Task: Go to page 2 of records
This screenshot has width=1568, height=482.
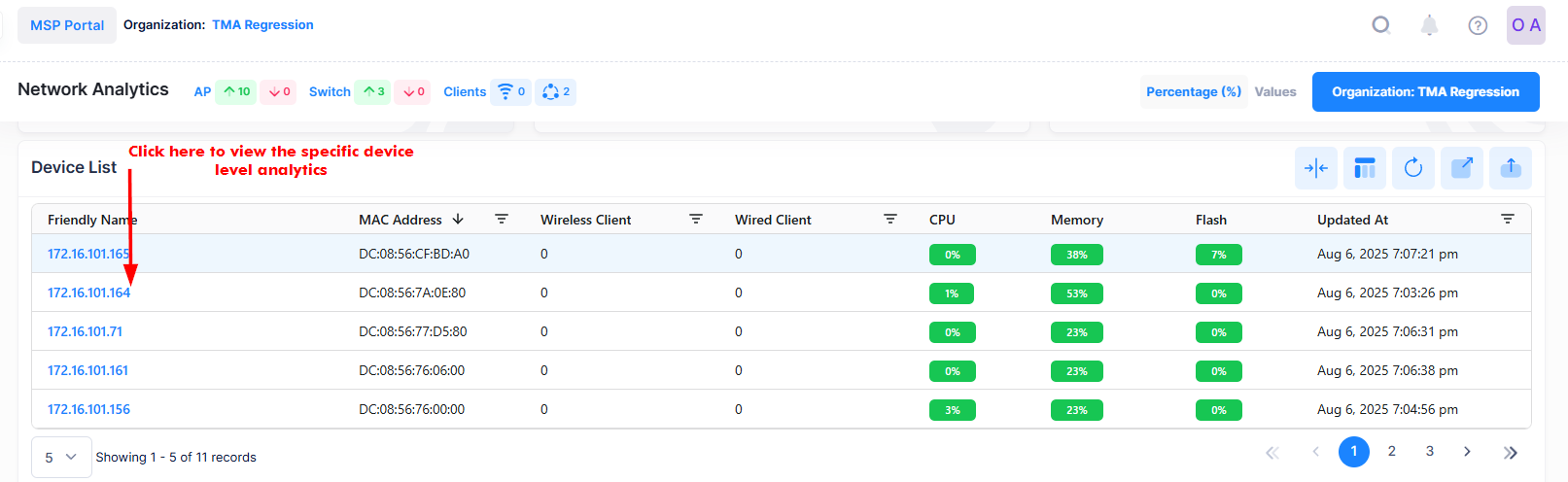Action: click(x=1391, y=451)
